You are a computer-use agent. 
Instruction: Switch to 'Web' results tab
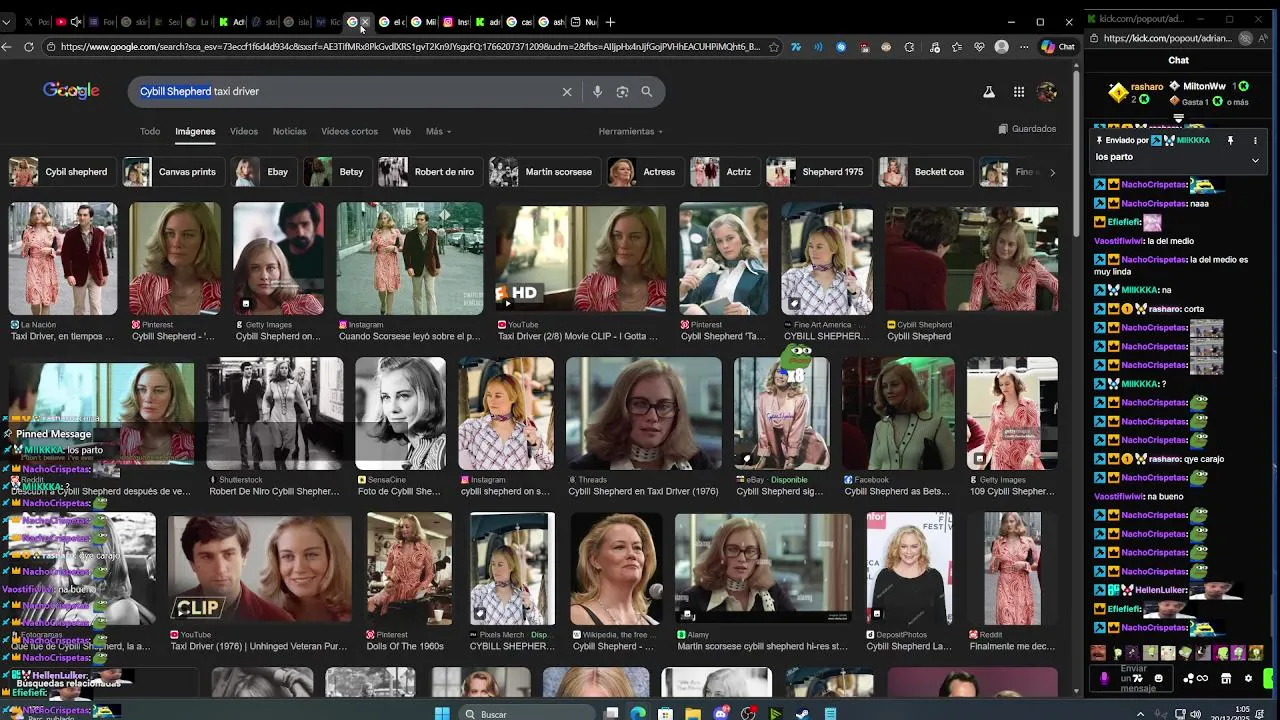coord(401,132)
